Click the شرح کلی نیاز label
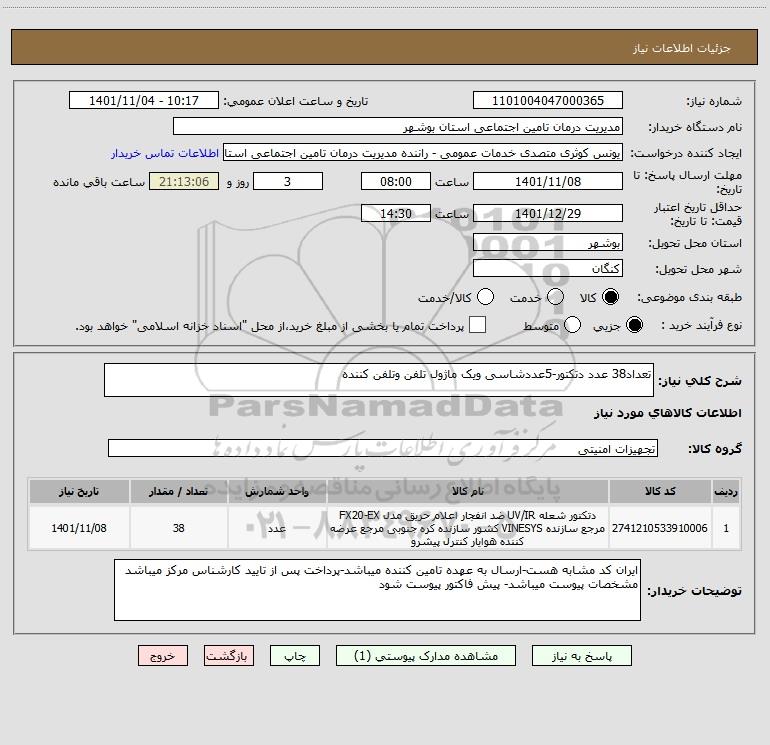 700,381
